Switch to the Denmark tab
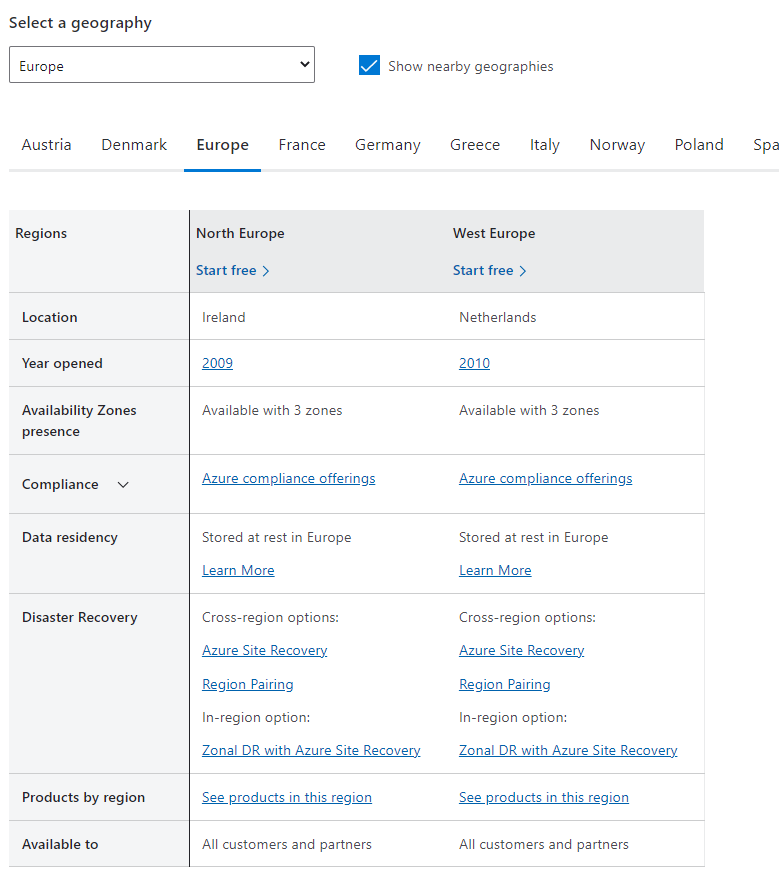 coord(134,145)
